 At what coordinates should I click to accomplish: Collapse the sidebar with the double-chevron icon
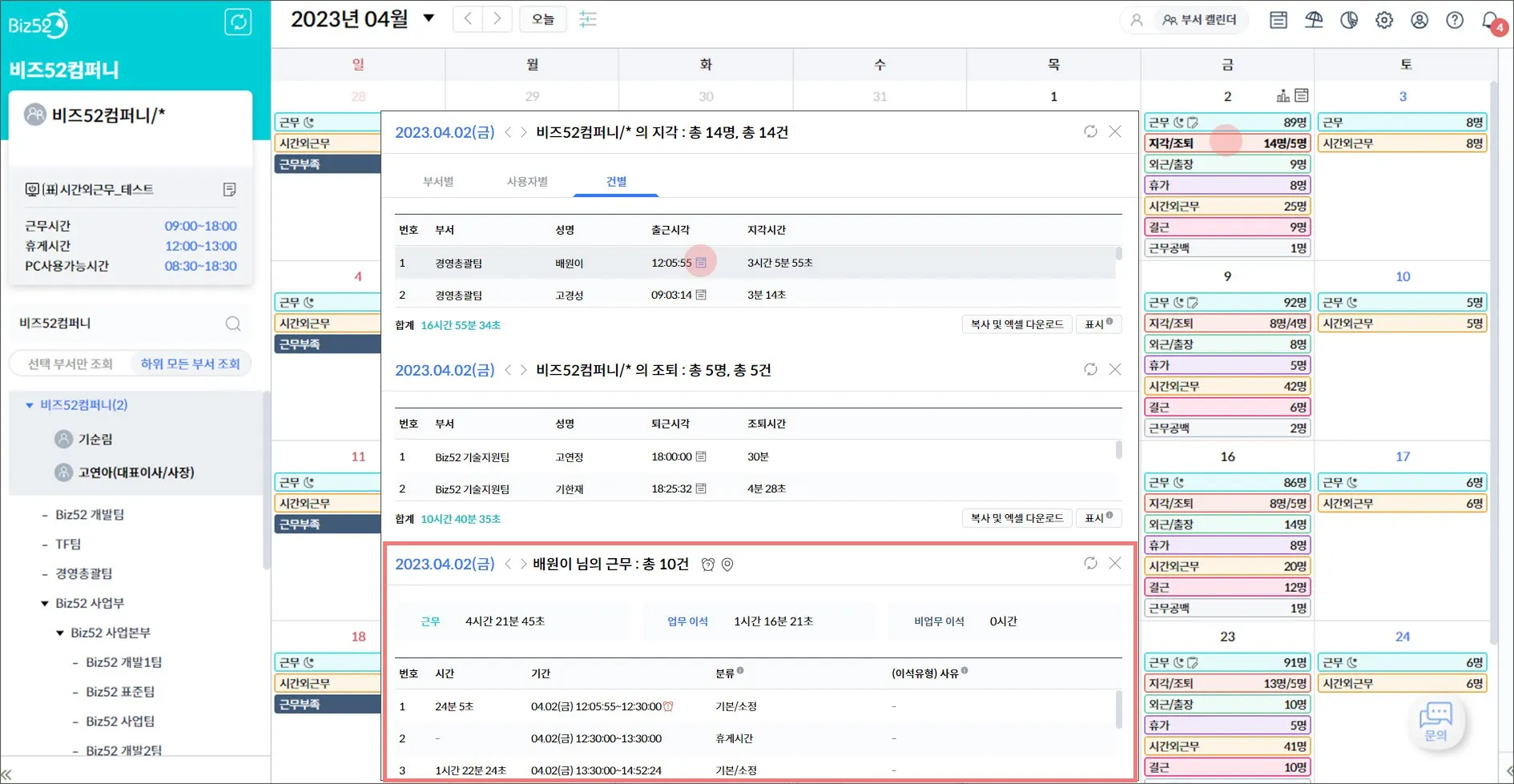(6, 774)
